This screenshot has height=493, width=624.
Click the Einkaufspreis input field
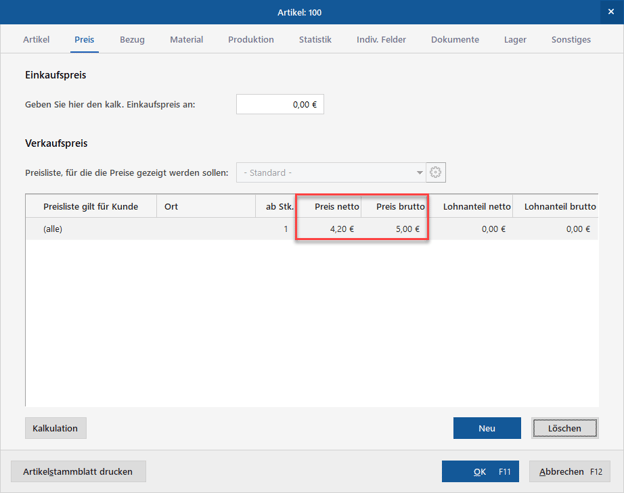pyautogui.click(x=280, y=104)
